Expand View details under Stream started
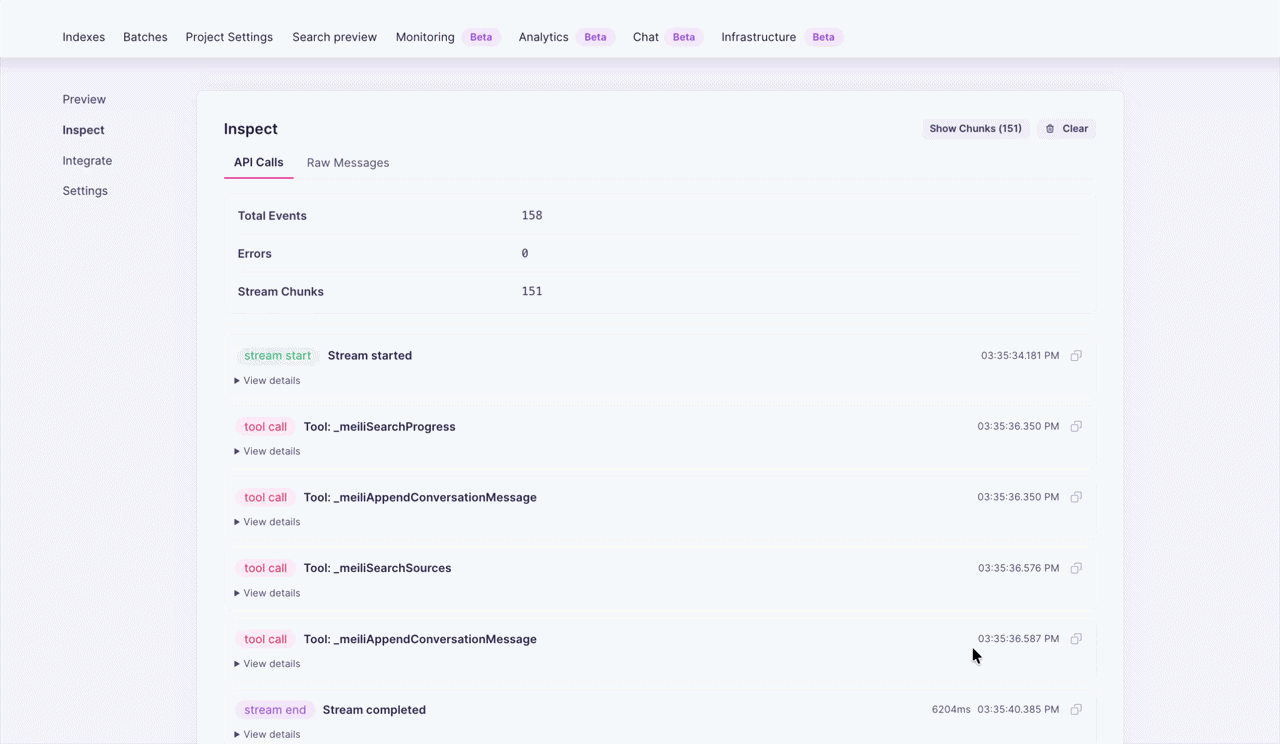This screenshot has width=1280, height=744. pos(267,380)
